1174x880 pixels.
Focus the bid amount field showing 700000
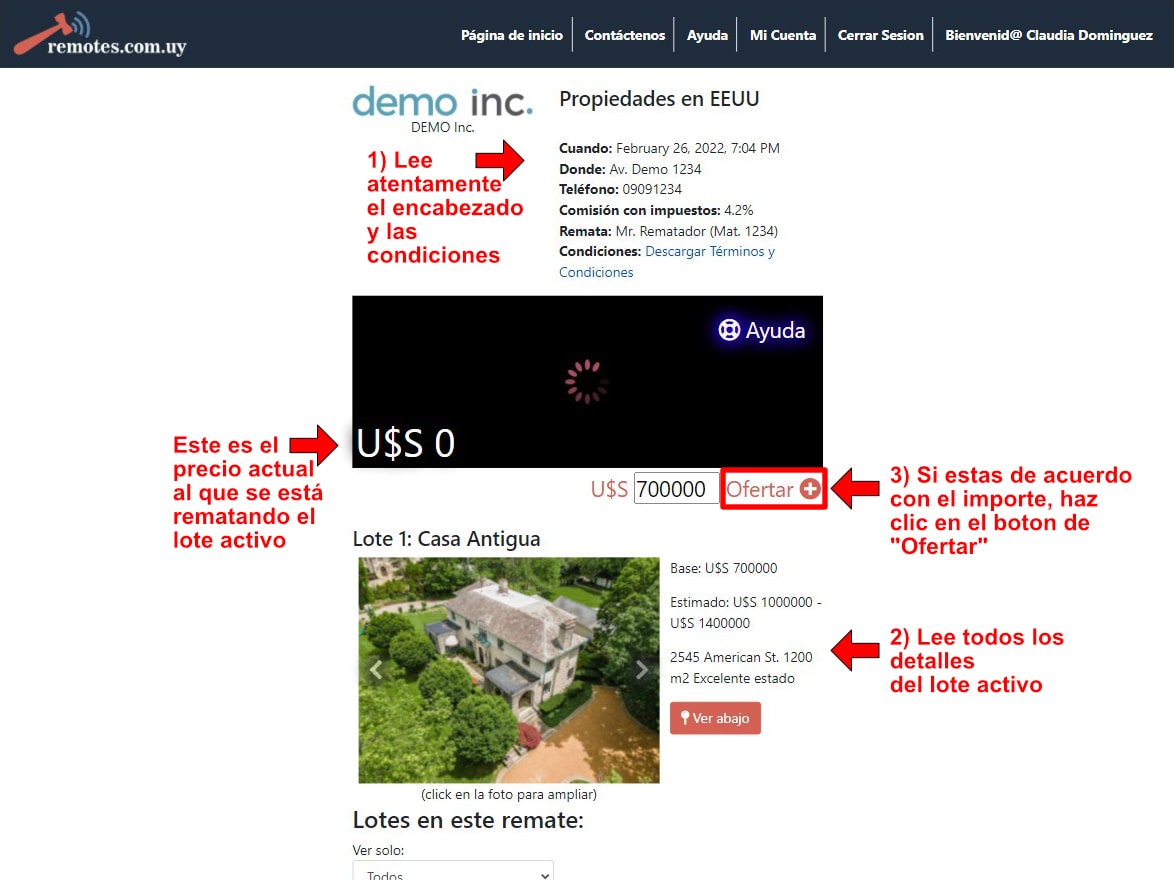[x=676, y=489]
